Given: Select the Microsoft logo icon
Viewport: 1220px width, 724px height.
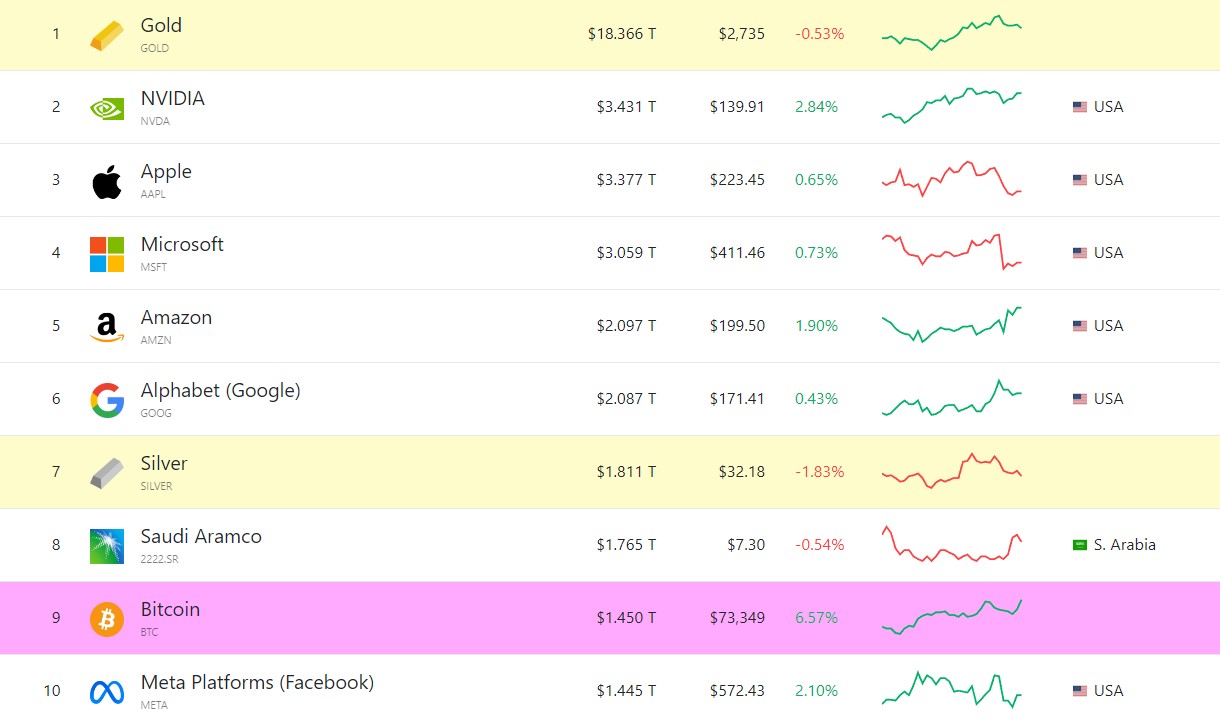Looking at the screenshot, I should pyautogui.click(x=106, y=253).
